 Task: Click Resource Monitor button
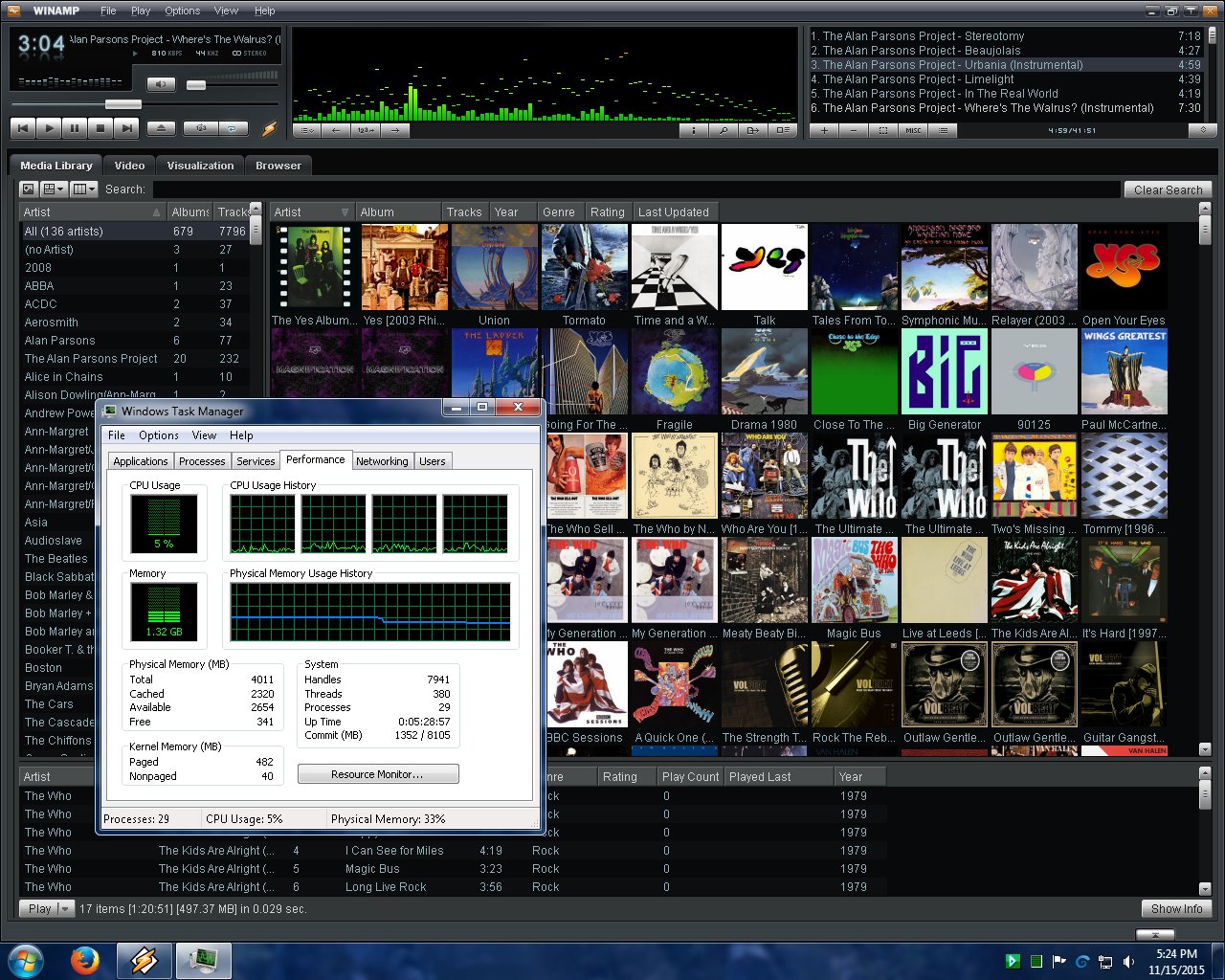click(x=378, y=774)
